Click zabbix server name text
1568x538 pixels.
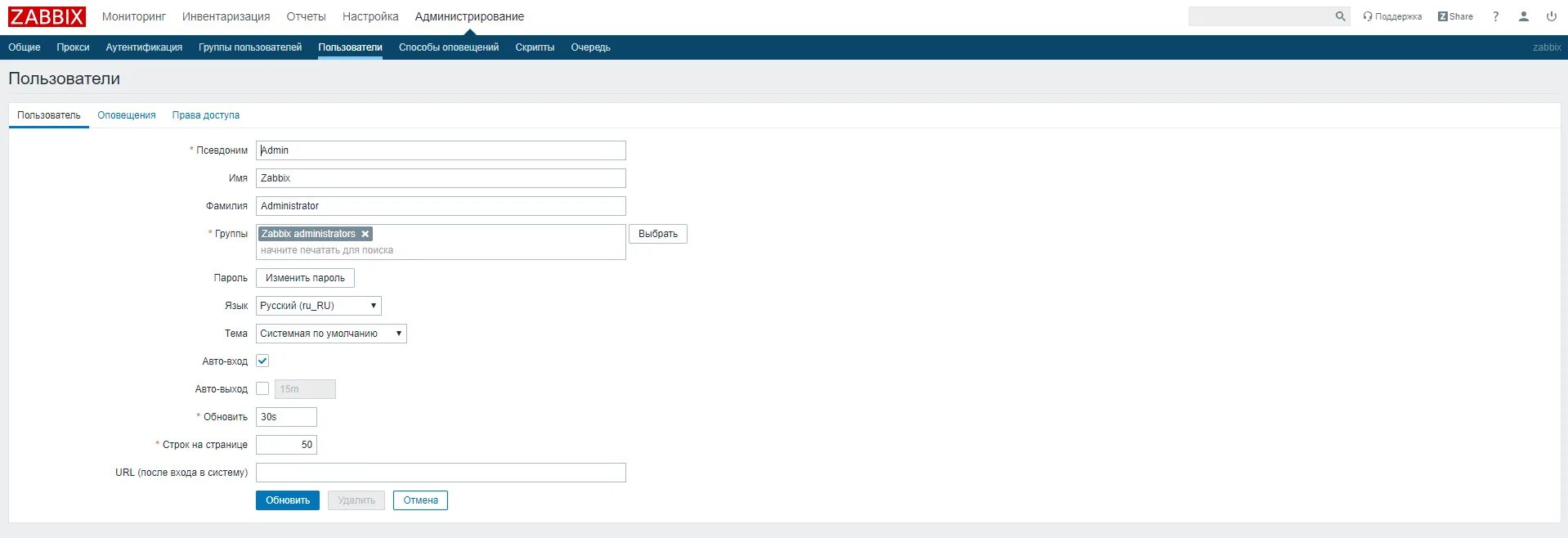[x=1547, y=47]
